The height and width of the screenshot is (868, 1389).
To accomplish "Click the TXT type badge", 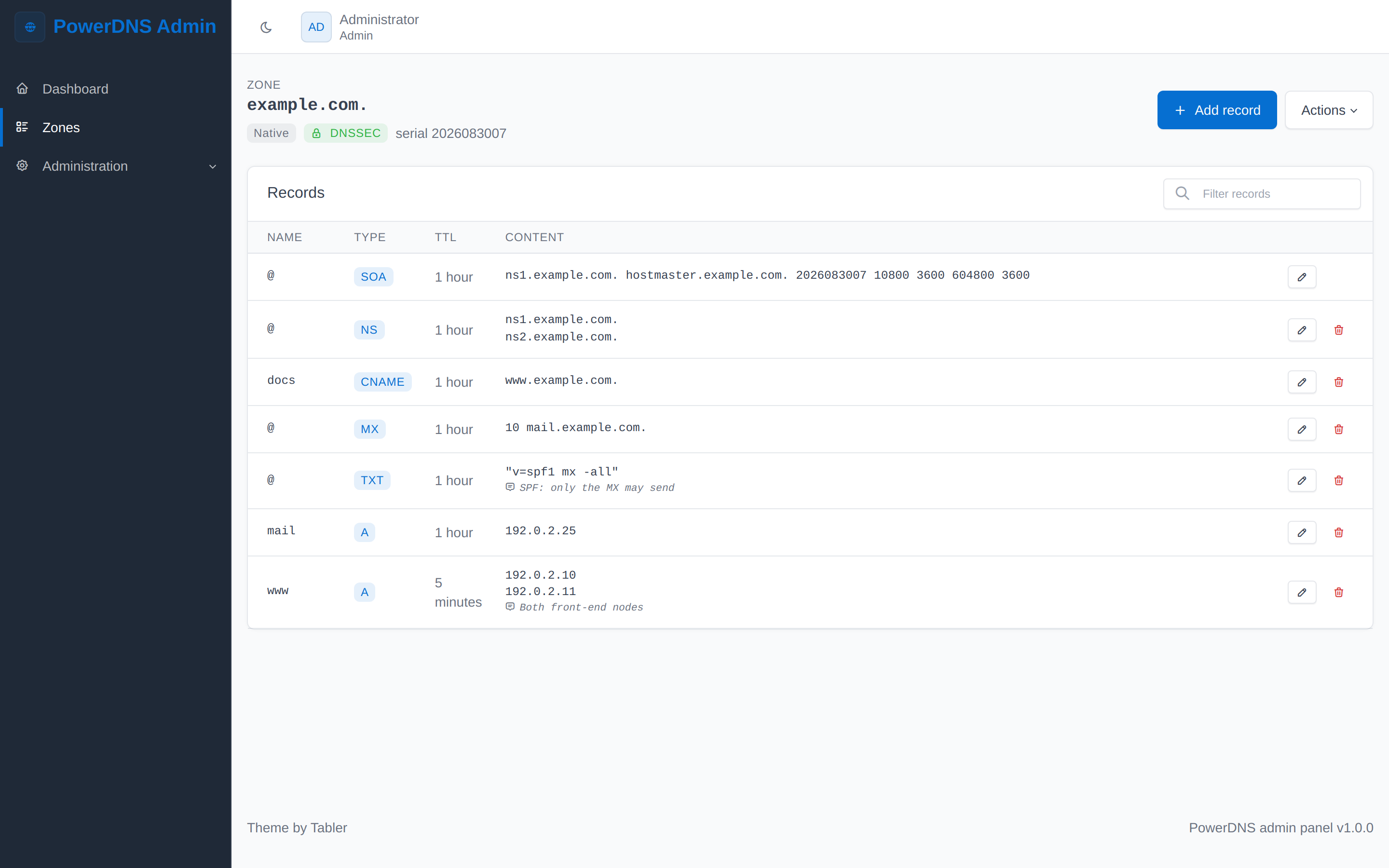I will (372, 480).
